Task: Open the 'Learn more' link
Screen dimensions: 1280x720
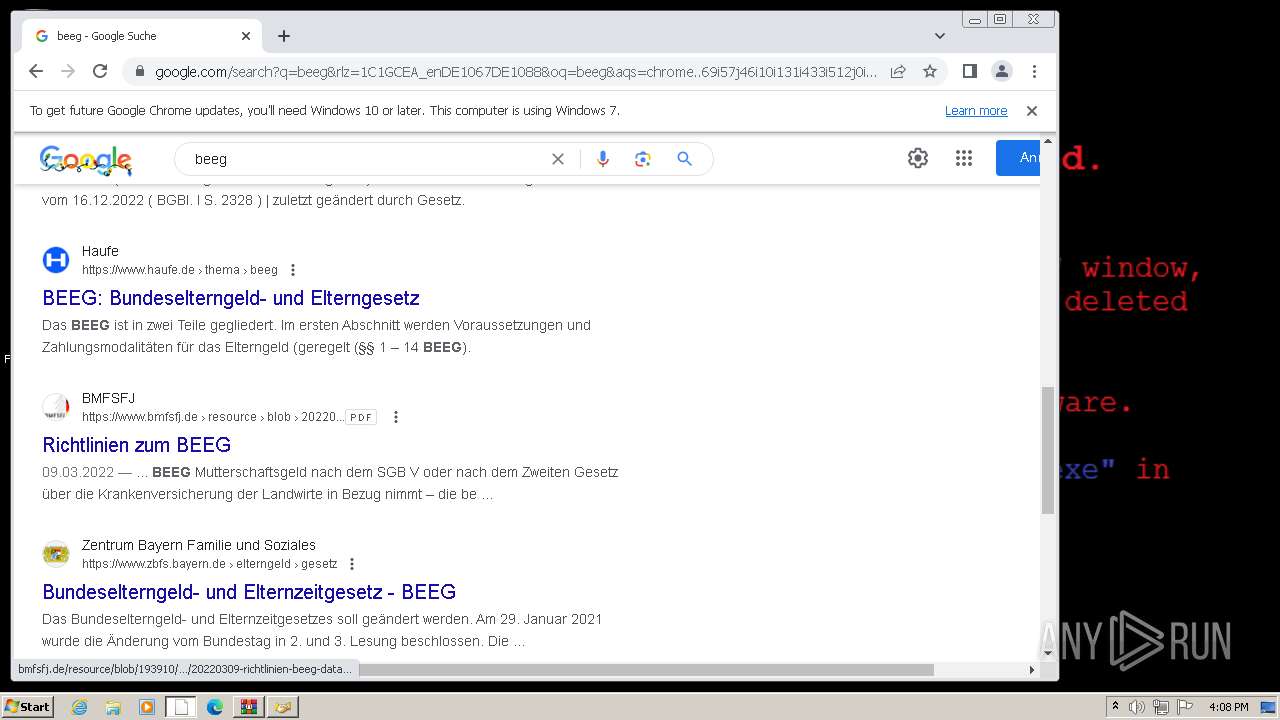Action: [x=976, y=111]
